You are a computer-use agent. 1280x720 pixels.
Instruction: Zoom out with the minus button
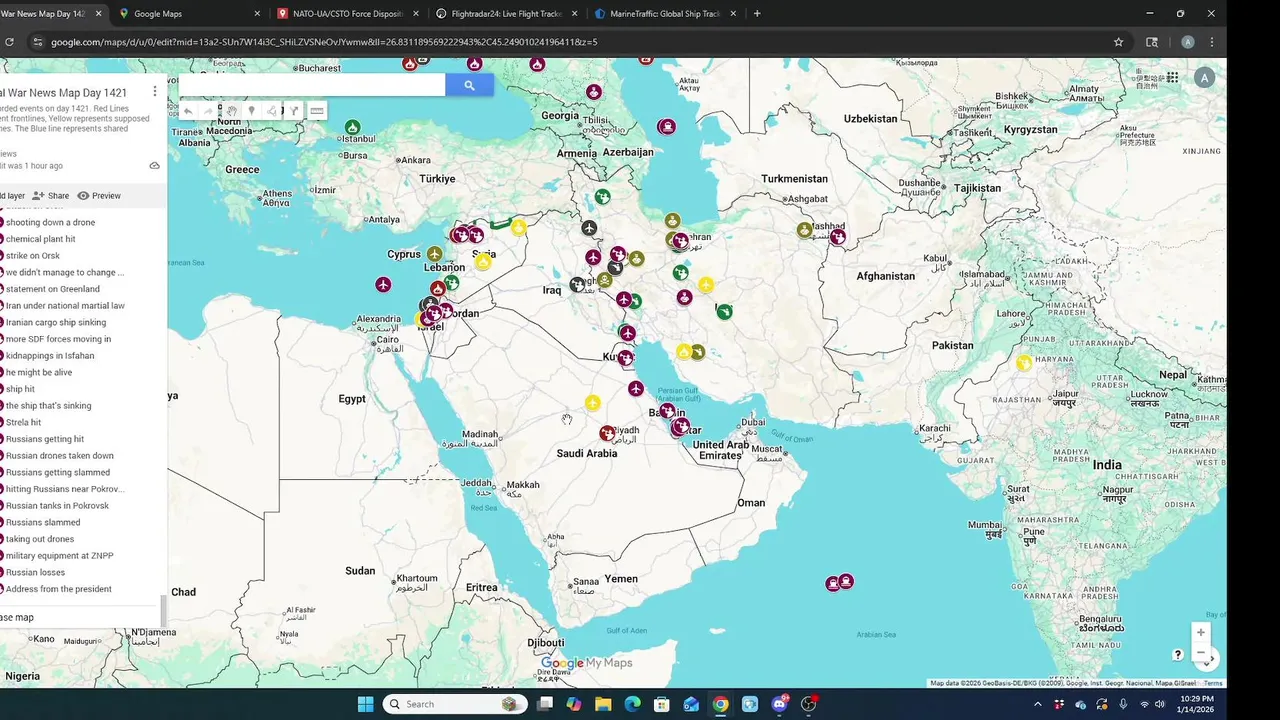click(1201, 652)
